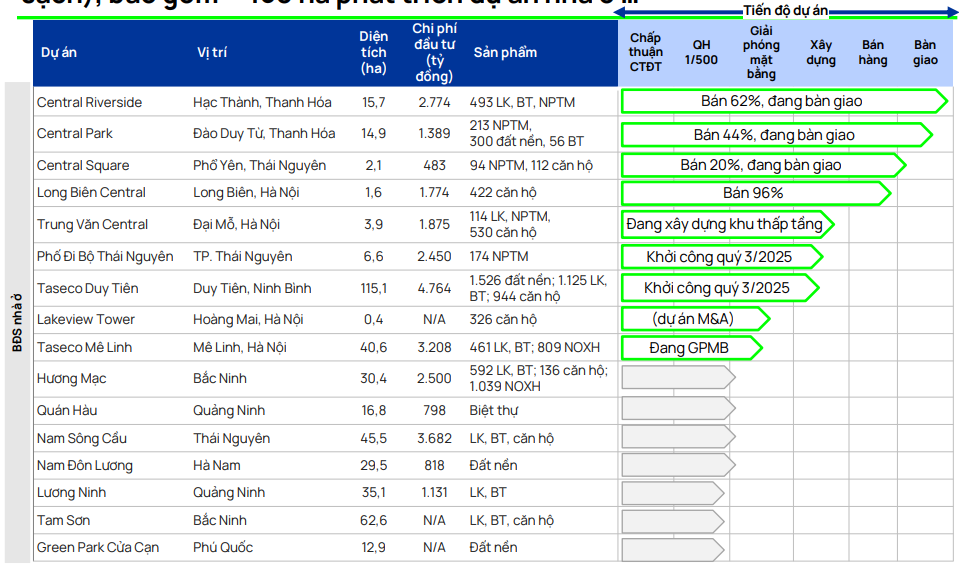Click the 'Sản phẩm' column header
Screen dimensions: 959x568
(505, 53)
